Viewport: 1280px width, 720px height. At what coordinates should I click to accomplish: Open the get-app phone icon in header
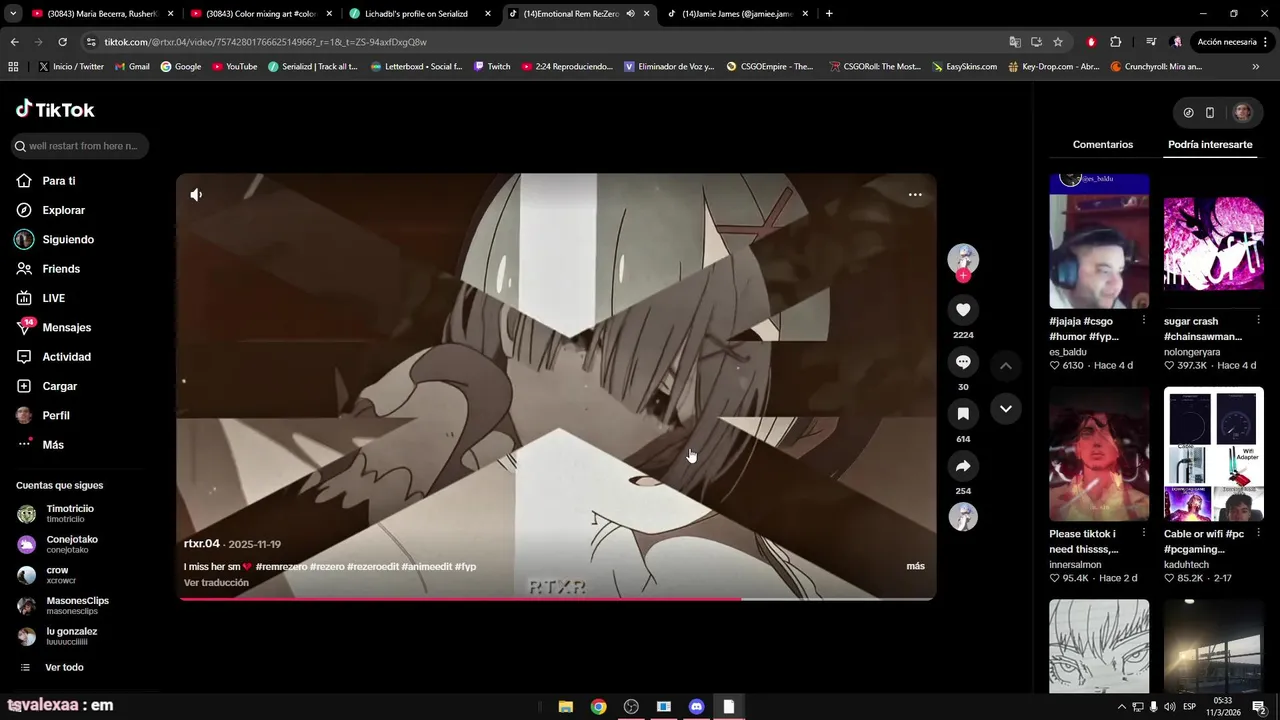(x=1209, y=113)
